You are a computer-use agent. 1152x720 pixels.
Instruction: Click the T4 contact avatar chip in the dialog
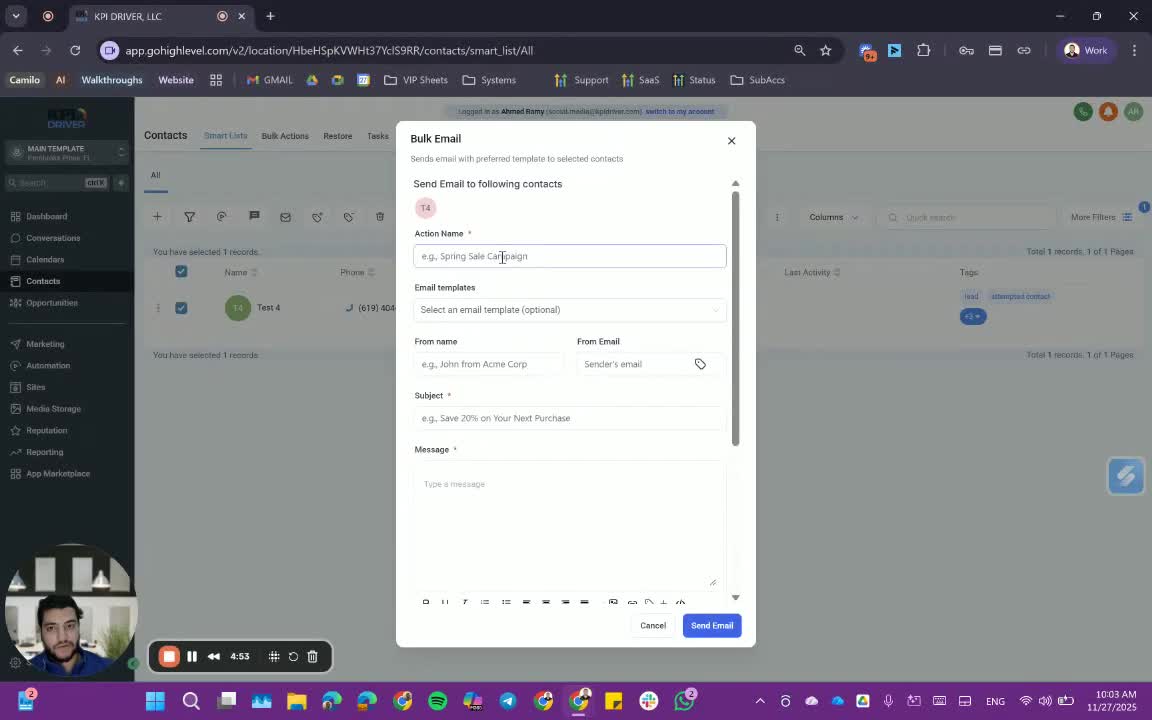coord(425,208)
